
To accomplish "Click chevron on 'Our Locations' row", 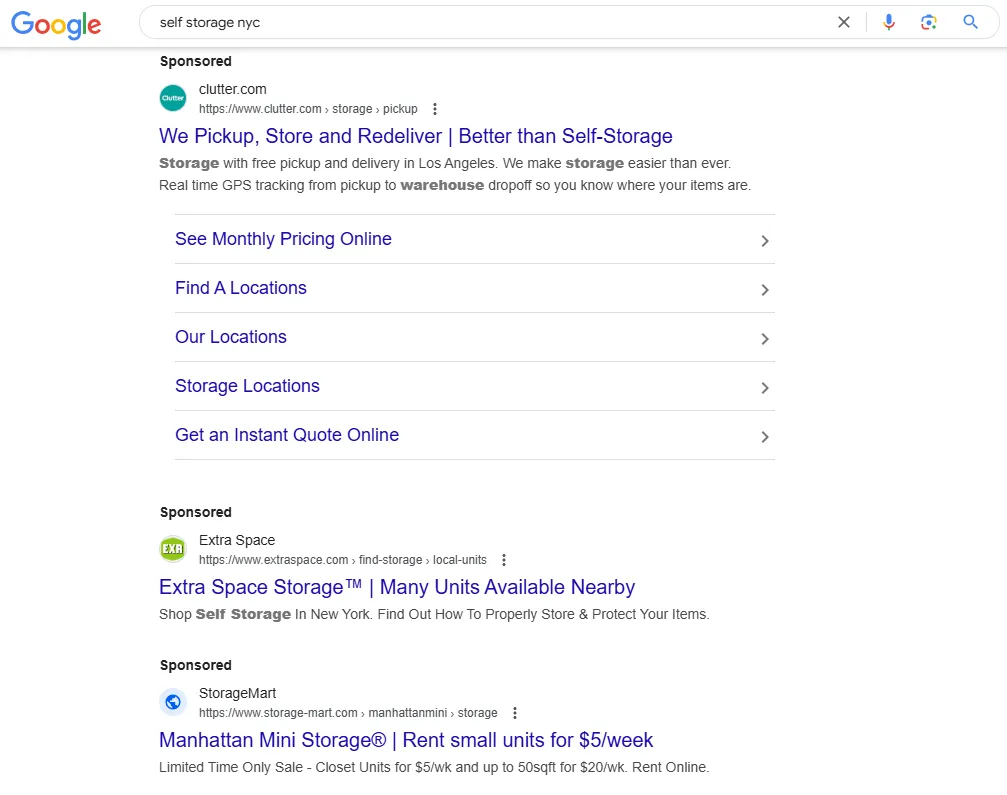I will (x=765, y=338).
